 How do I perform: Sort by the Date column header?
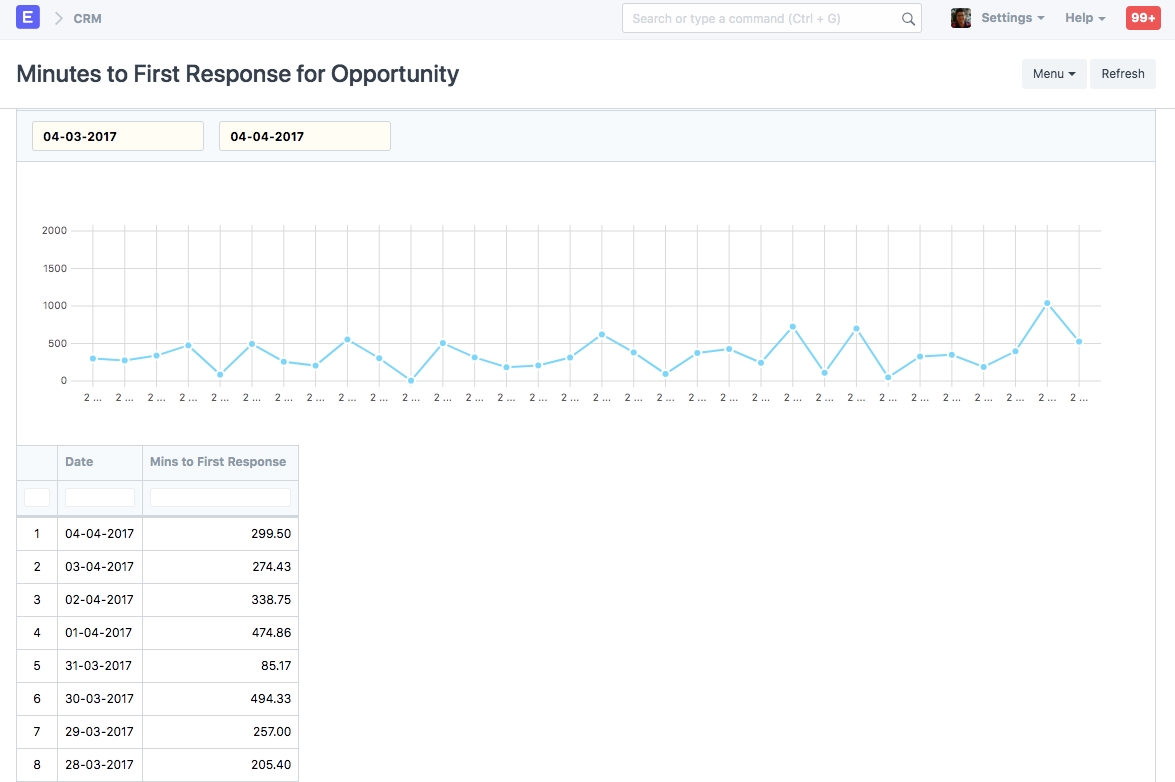80,462
